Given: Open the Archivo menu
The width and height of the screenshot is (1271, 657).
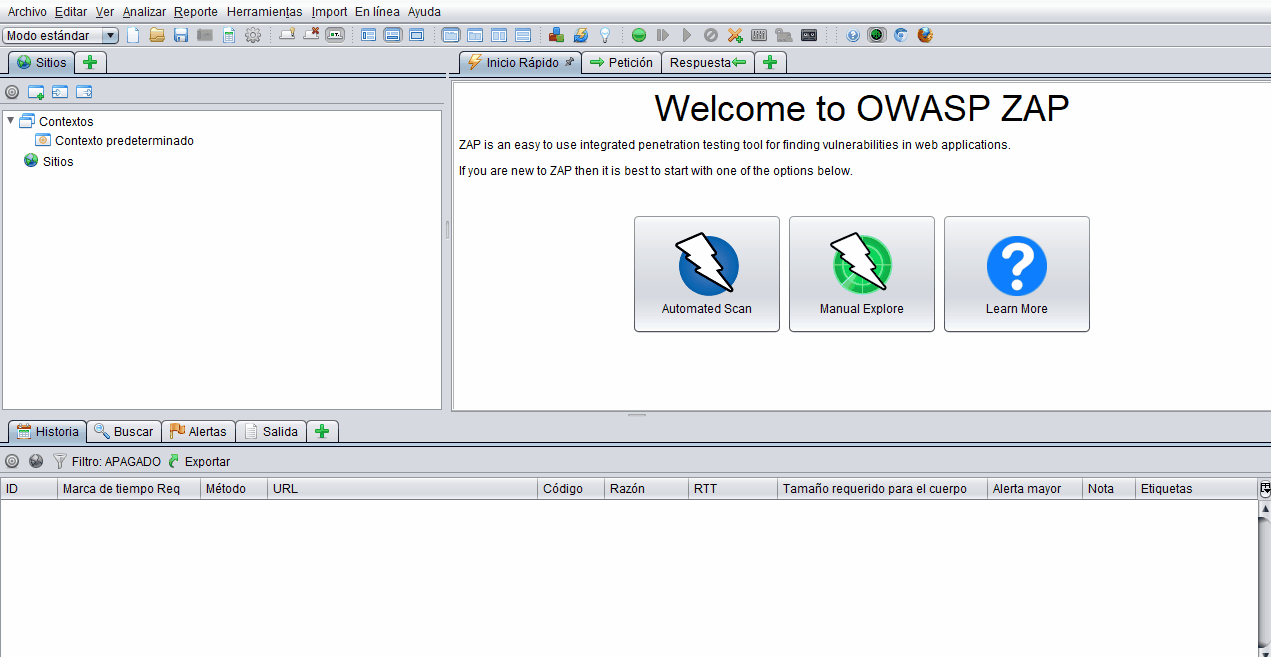Looking at the screenshot, I should [27, 12].
